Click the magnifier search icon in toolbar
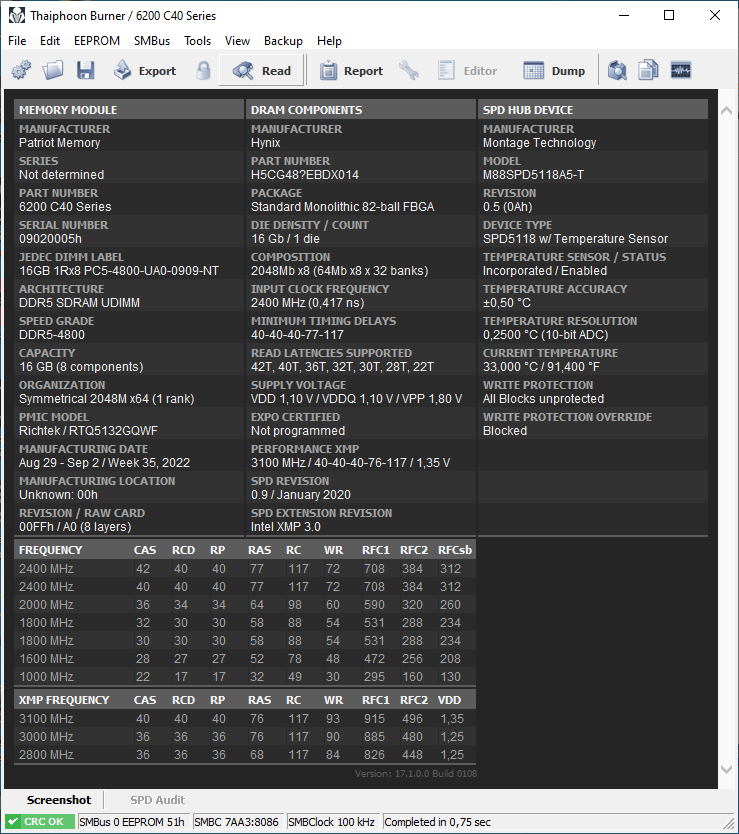739x834 pixels. pos(617,70)
